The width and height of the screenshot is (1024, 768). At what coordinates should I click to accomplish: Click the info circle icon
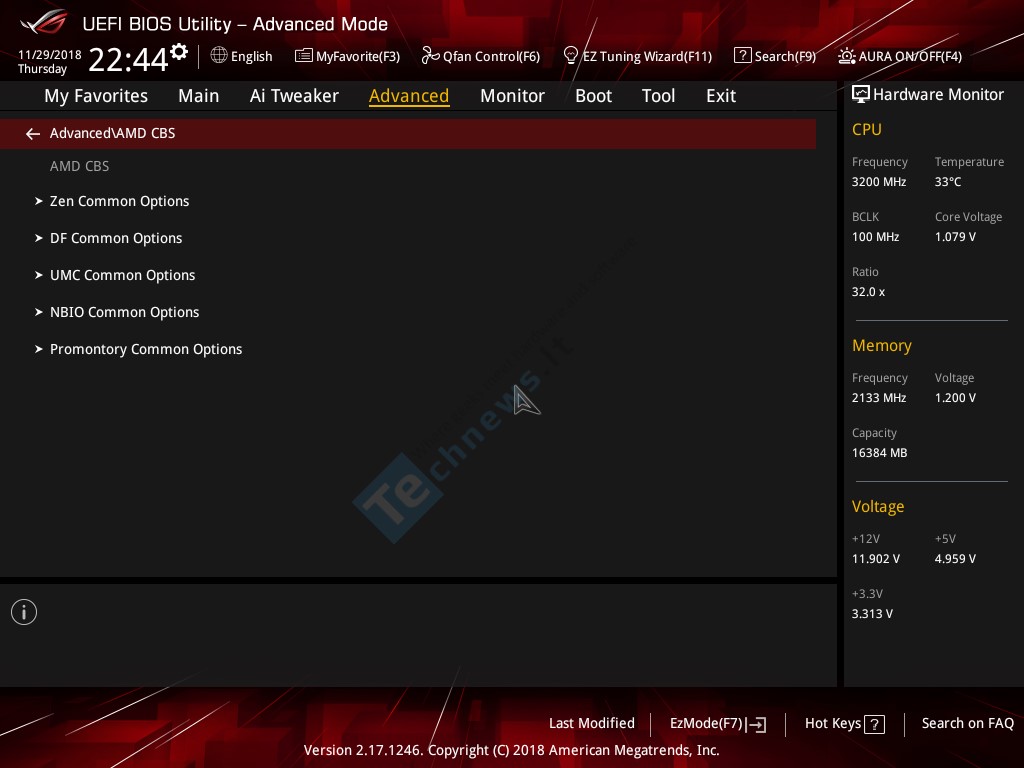click(24, 612)
